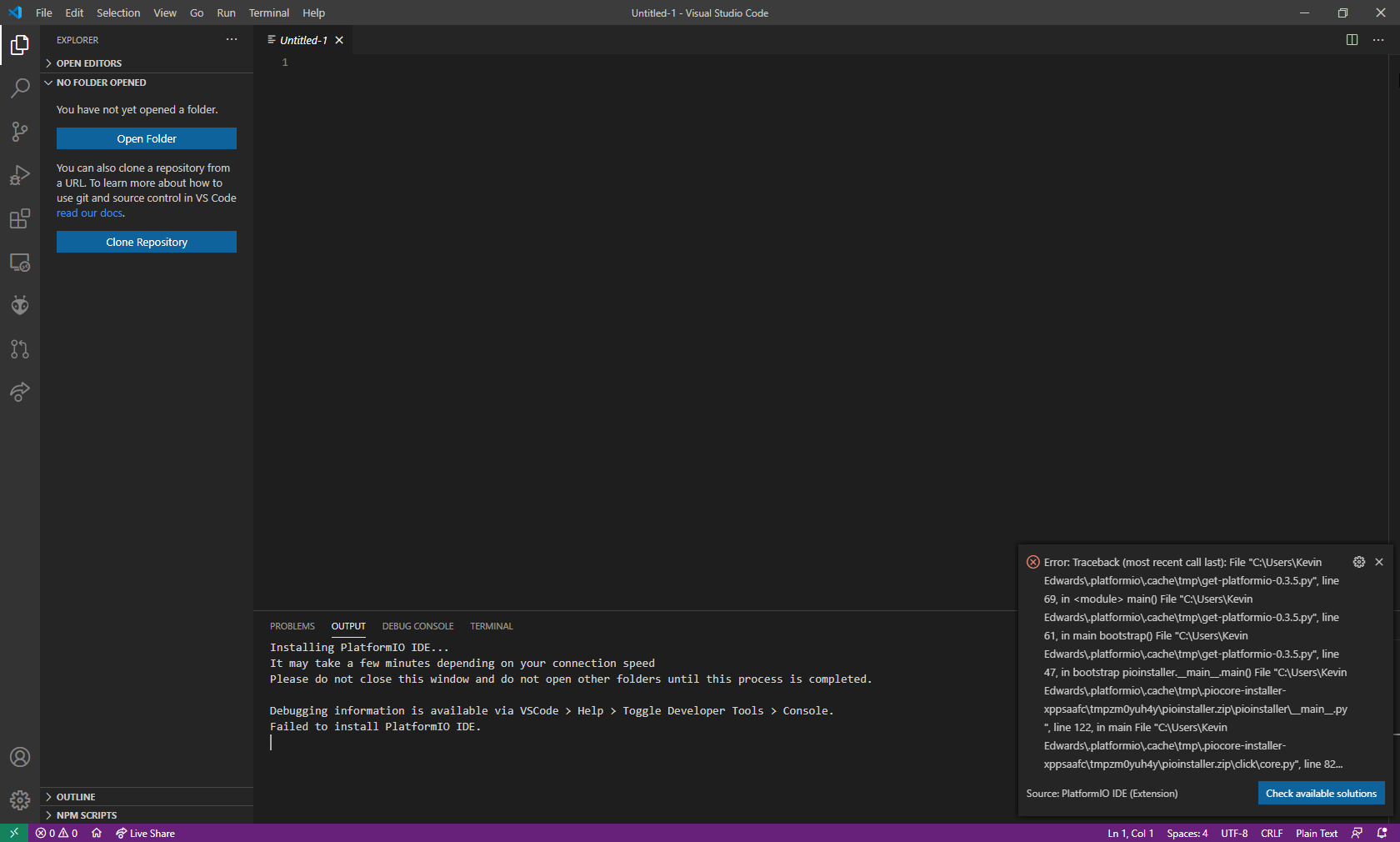
Task: Click Check available solutions button
Action: tap(1321, 793)
